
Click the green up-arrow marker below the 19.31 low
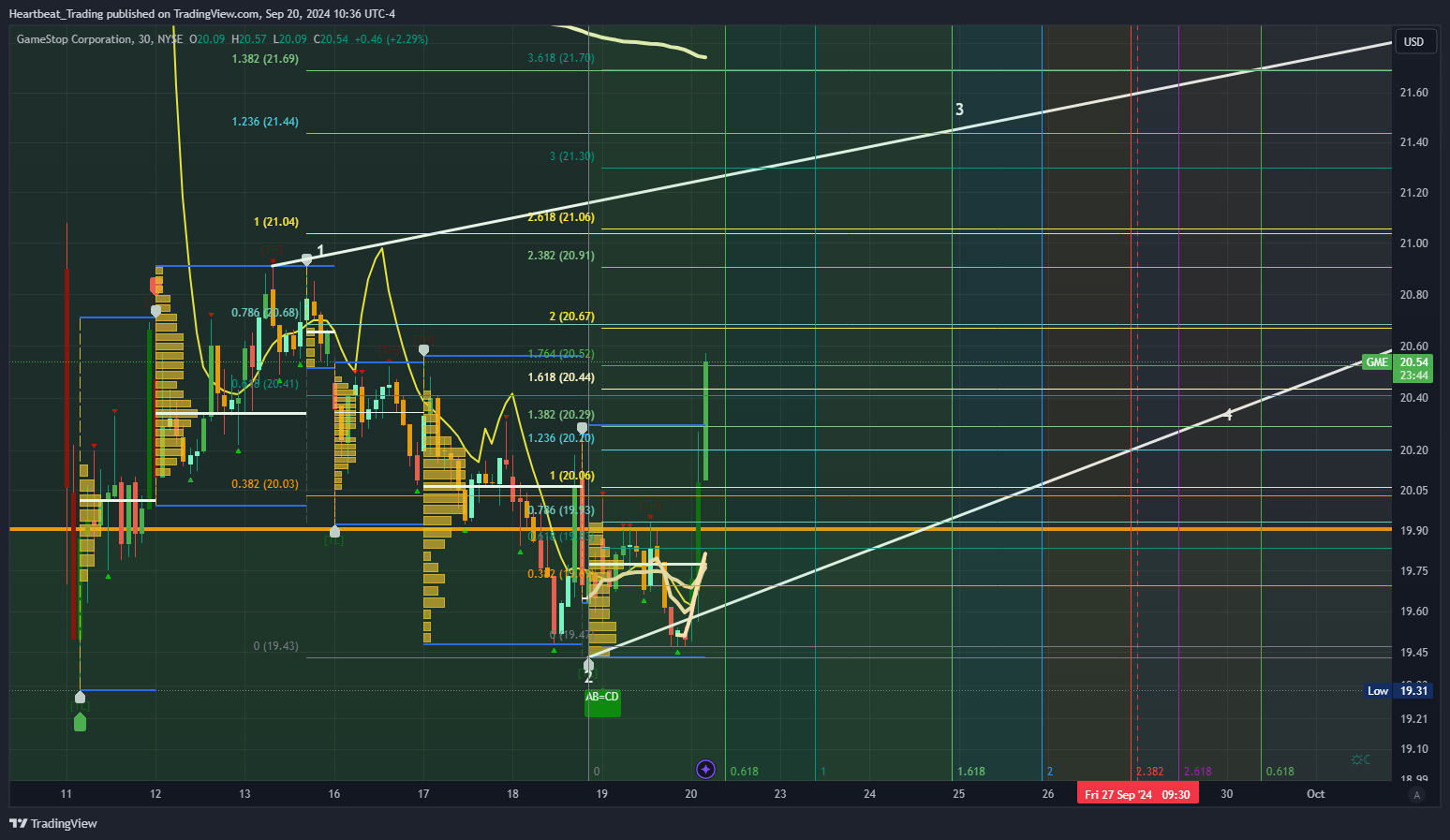(80, 722)
